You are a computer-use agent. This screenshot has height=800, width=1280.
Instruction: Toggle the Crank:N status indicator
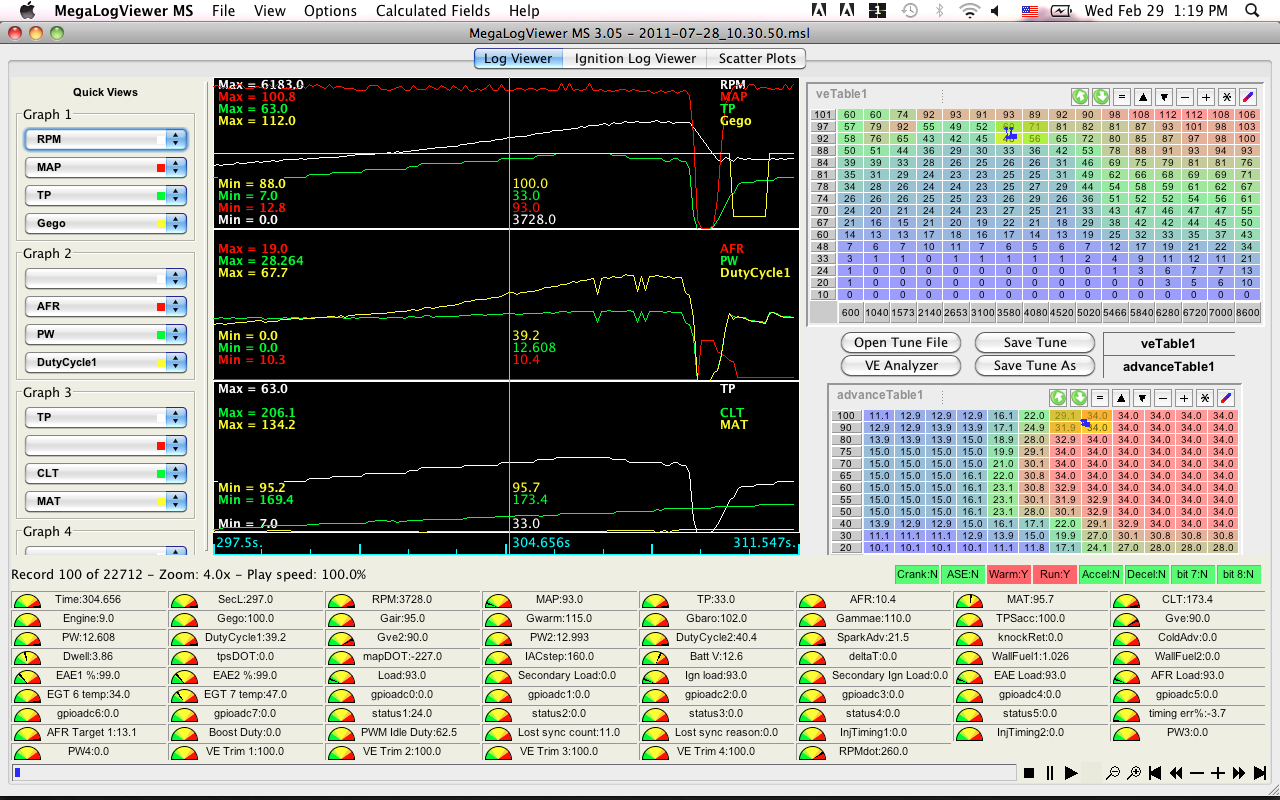[917, 575]
